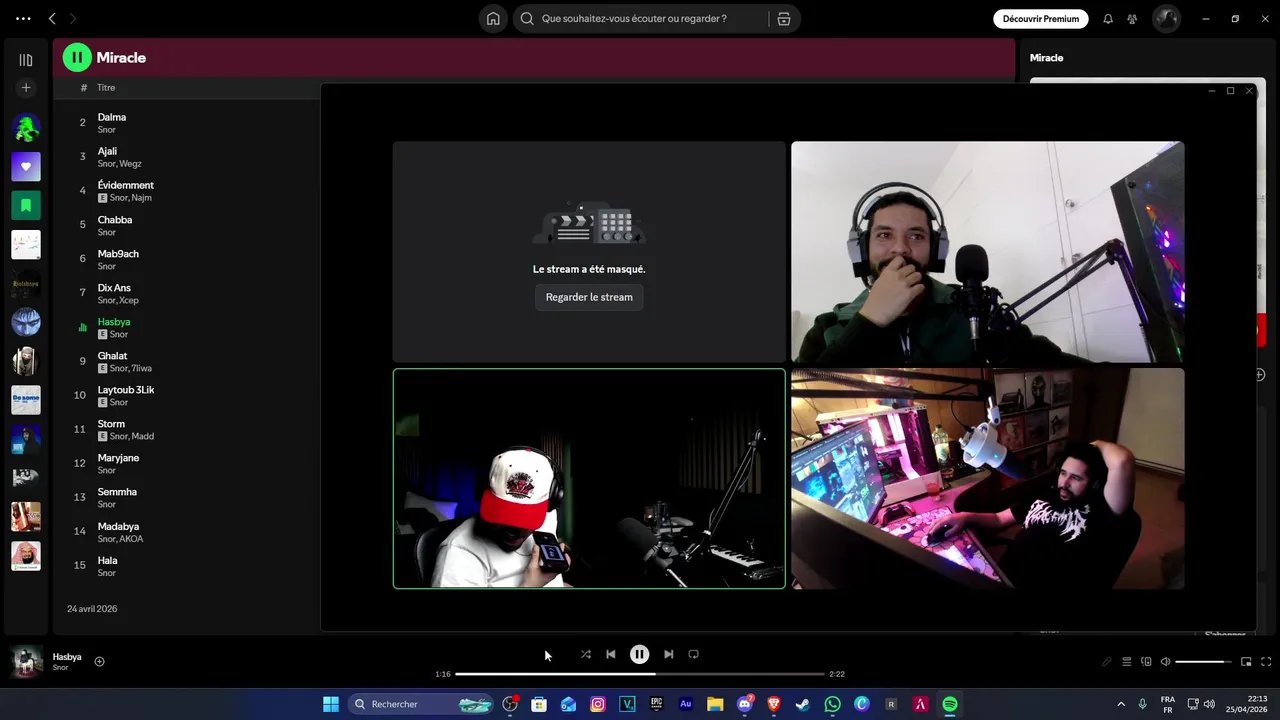The image size is (1280, 720).
Task: Seek on the song progress bar
Action: (x=640, y=674)
